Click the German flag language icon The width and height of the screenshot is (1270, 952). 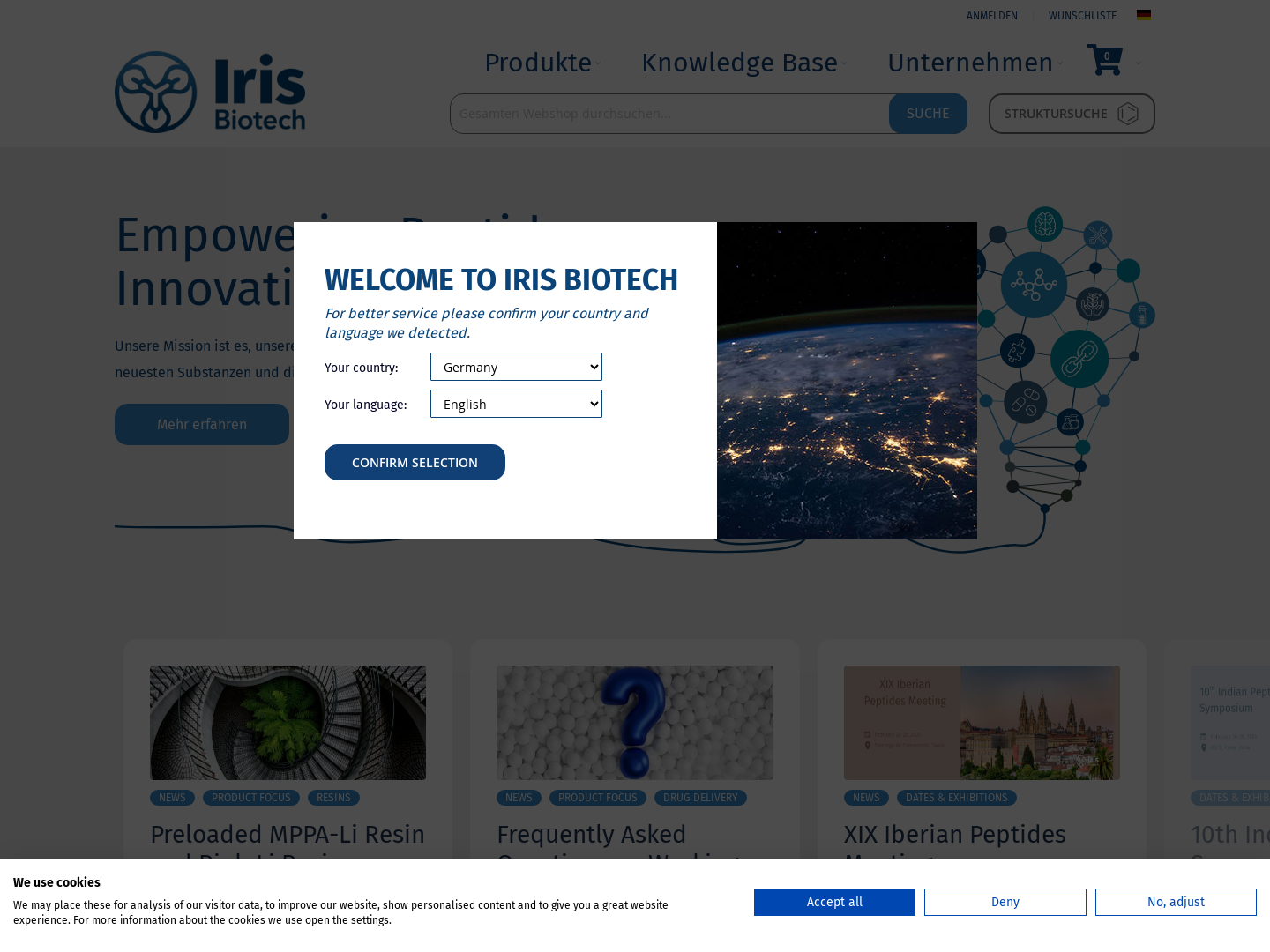pos(1144,15)
